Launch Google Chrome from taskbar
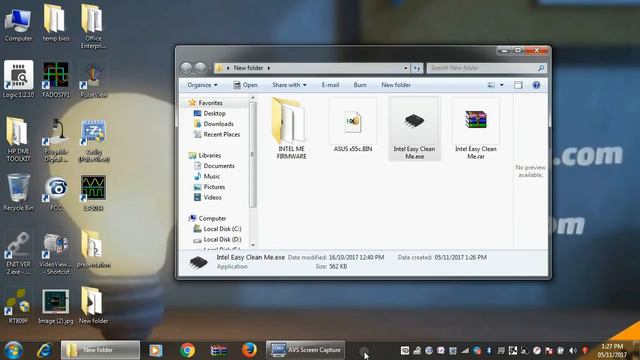 tap(187, 350)
